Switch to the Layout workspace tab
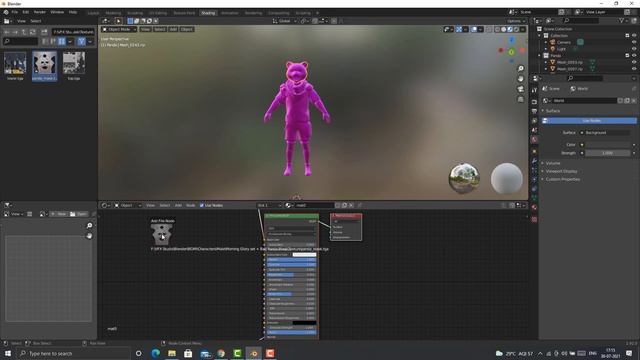This screenshot has height=360, width=640. point(93,13)
